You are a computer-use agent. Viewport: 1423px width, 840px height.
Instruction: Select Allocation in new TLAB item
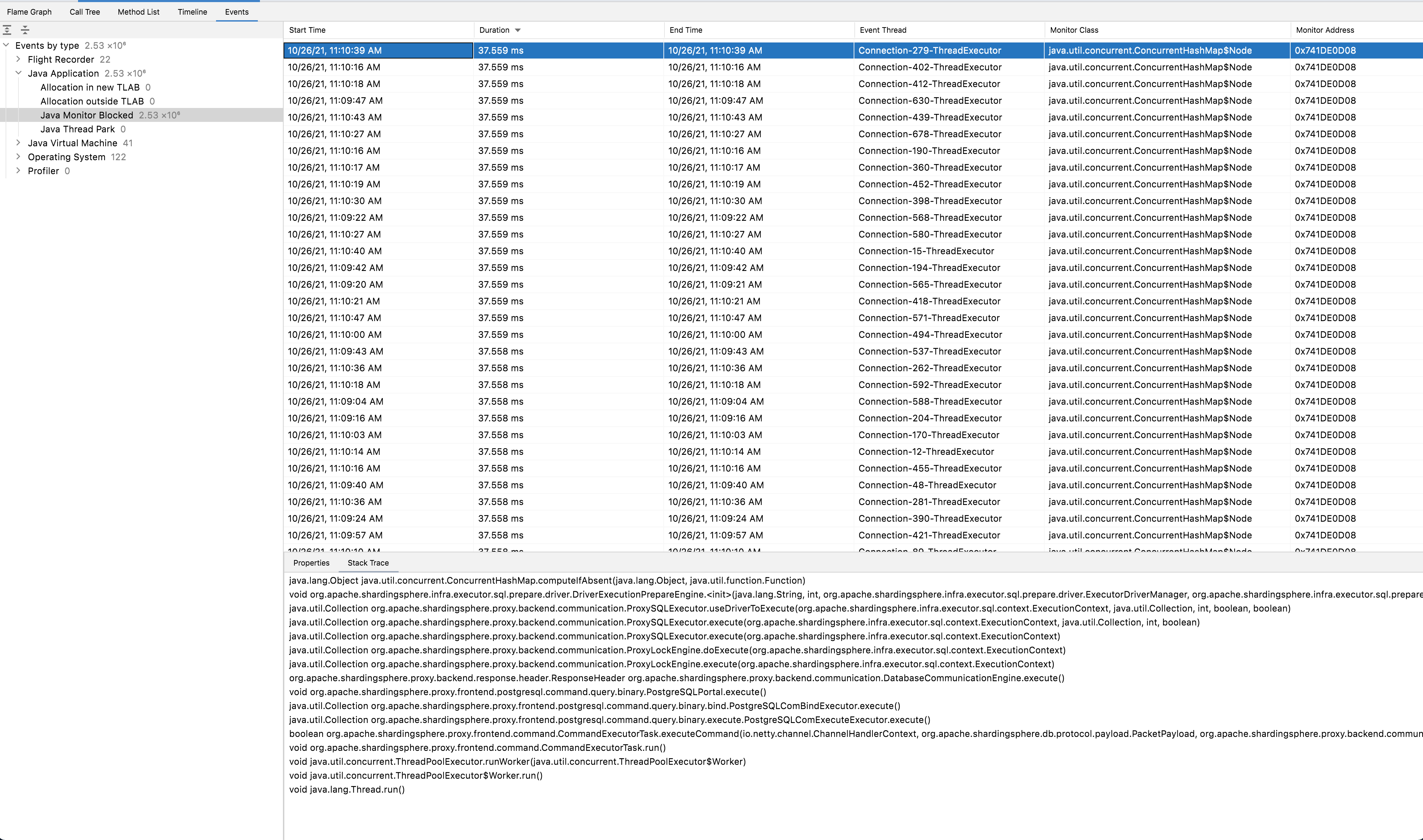(90, 87)
